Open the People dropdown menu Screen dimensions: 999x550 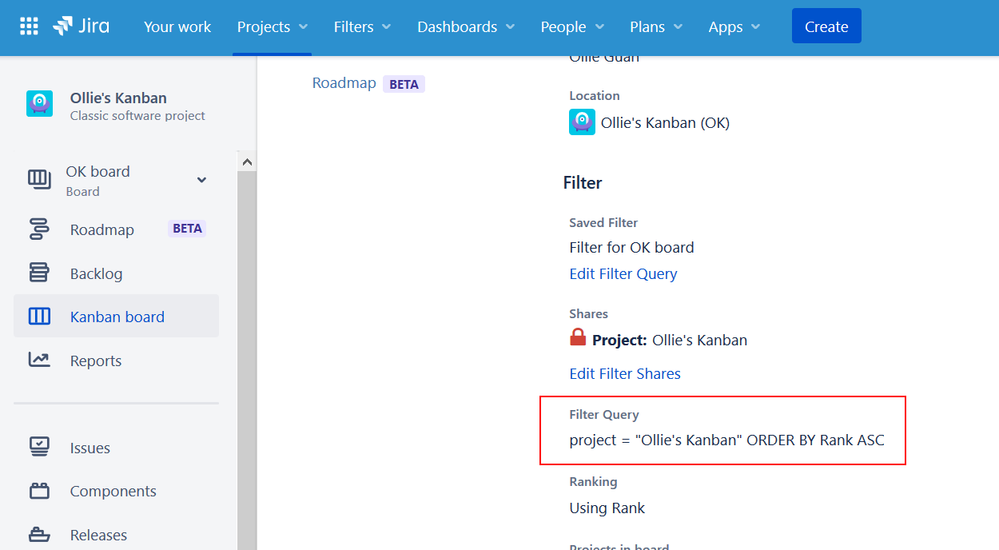572,27
